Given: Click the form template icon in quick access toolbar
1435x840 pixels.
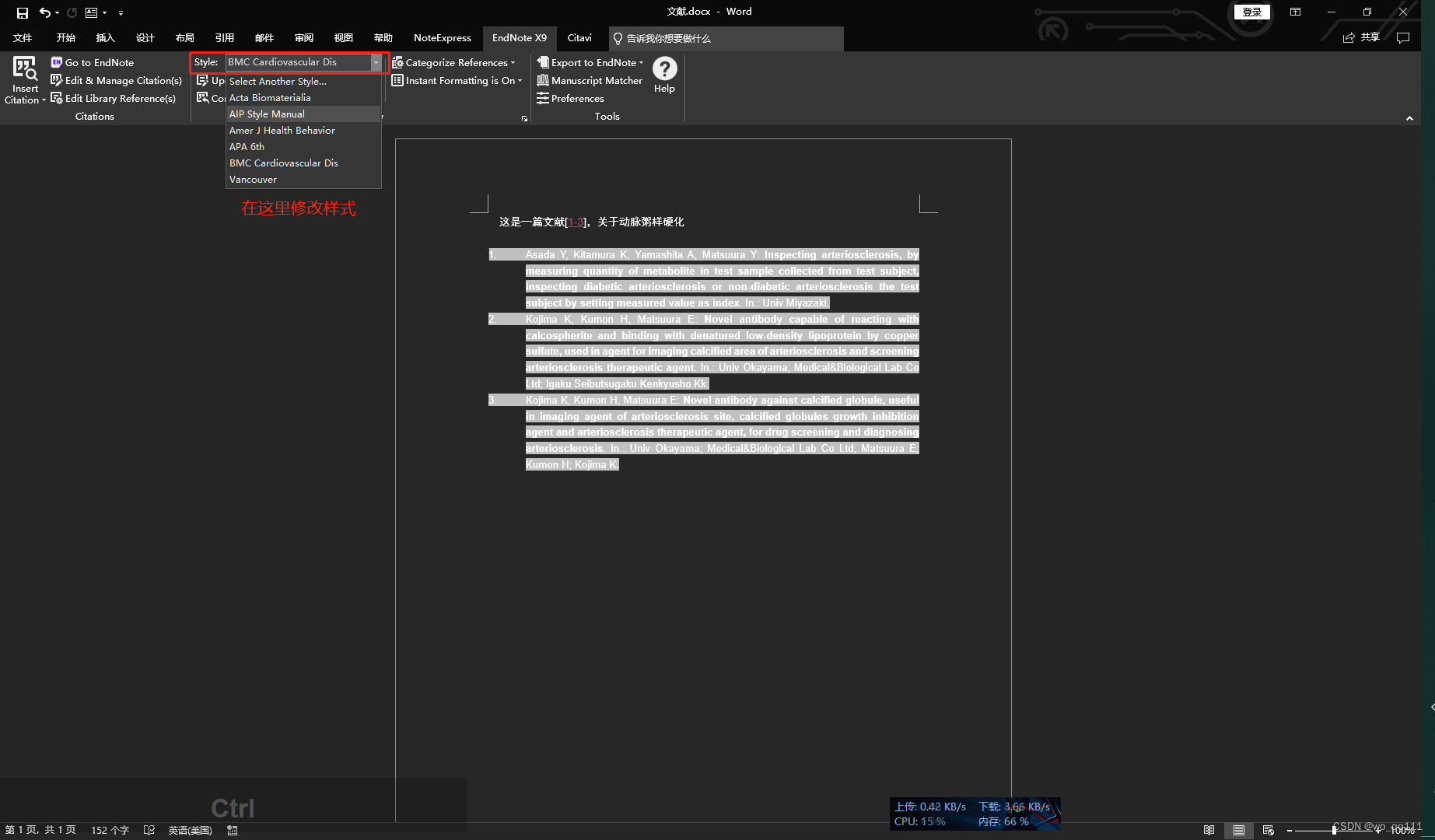Looking at the screenshot, I should click(91, 12).
